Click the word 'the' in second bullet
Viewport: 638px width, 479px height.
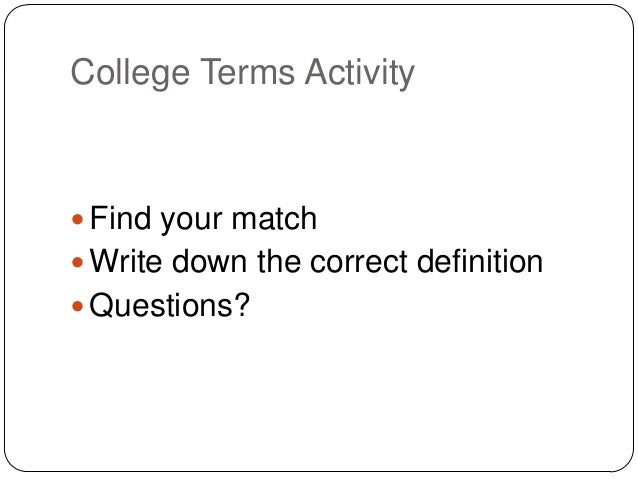coord(274,261)
